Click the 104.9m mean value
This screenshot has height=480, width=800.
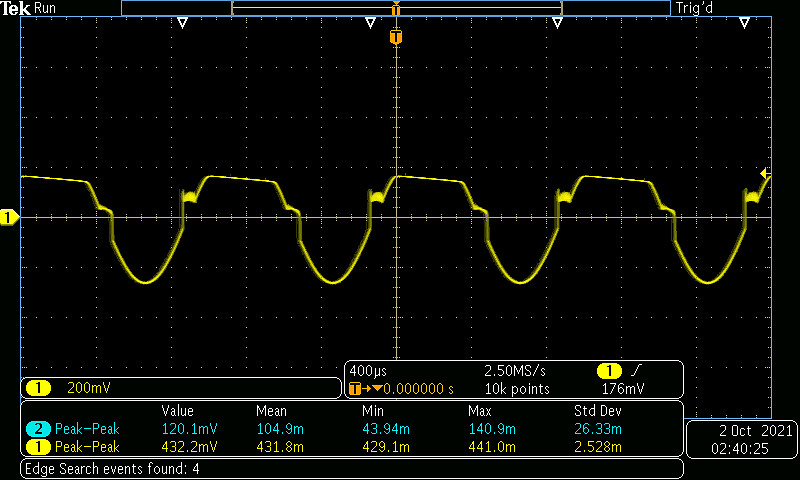click(x=280, y=429)
